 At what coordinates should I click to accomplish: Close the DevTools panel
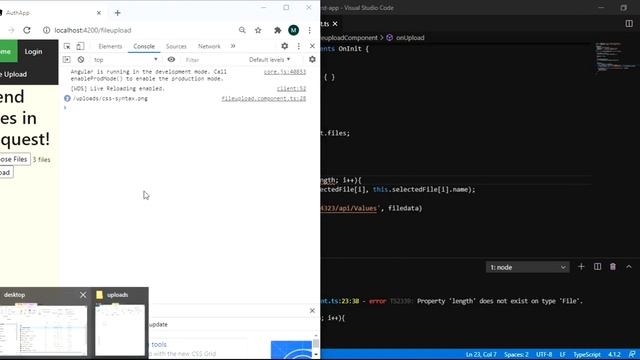(312, 46)
